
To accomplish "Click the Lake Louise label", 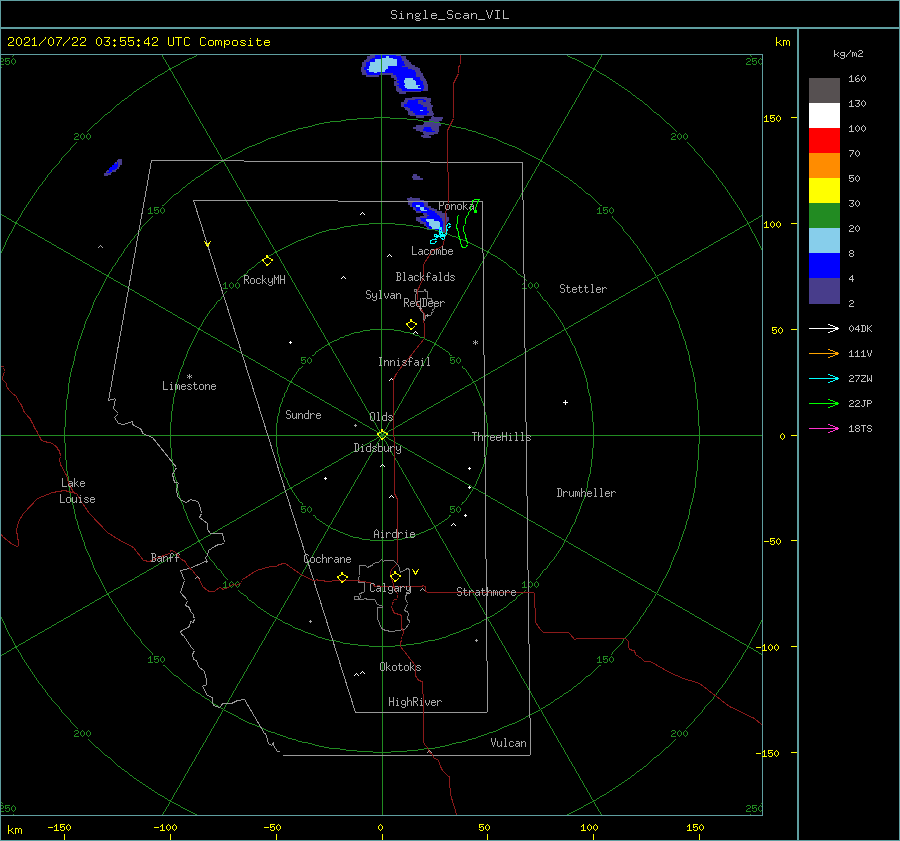I will 77,491.
